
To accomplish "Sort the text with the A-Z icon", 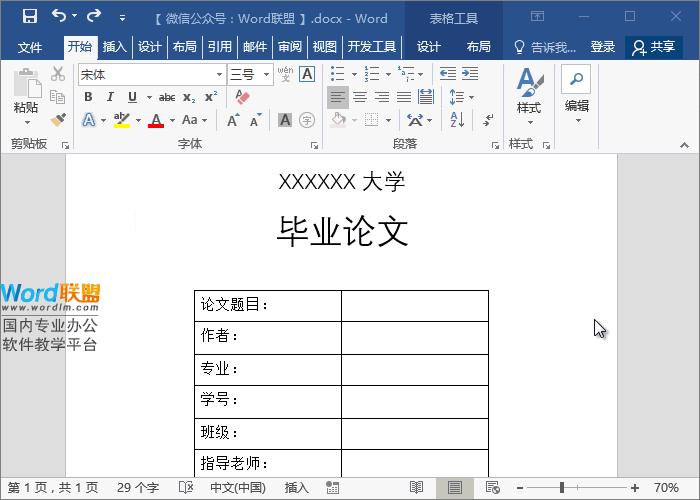I will 457,120.
